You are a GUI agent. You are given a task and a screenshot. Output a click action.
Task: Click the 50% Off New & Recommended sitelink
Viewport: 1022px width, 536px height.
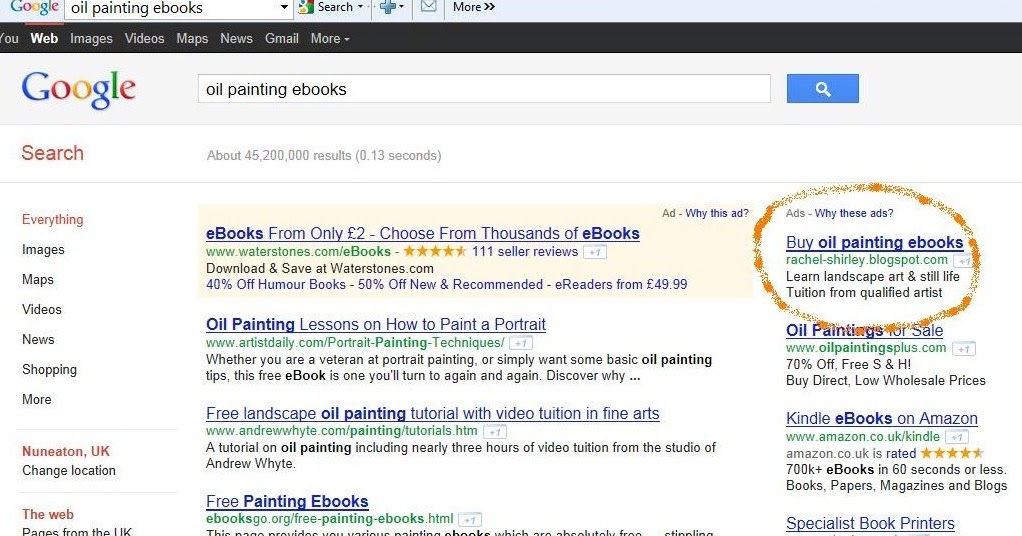[x=450, y=284]
